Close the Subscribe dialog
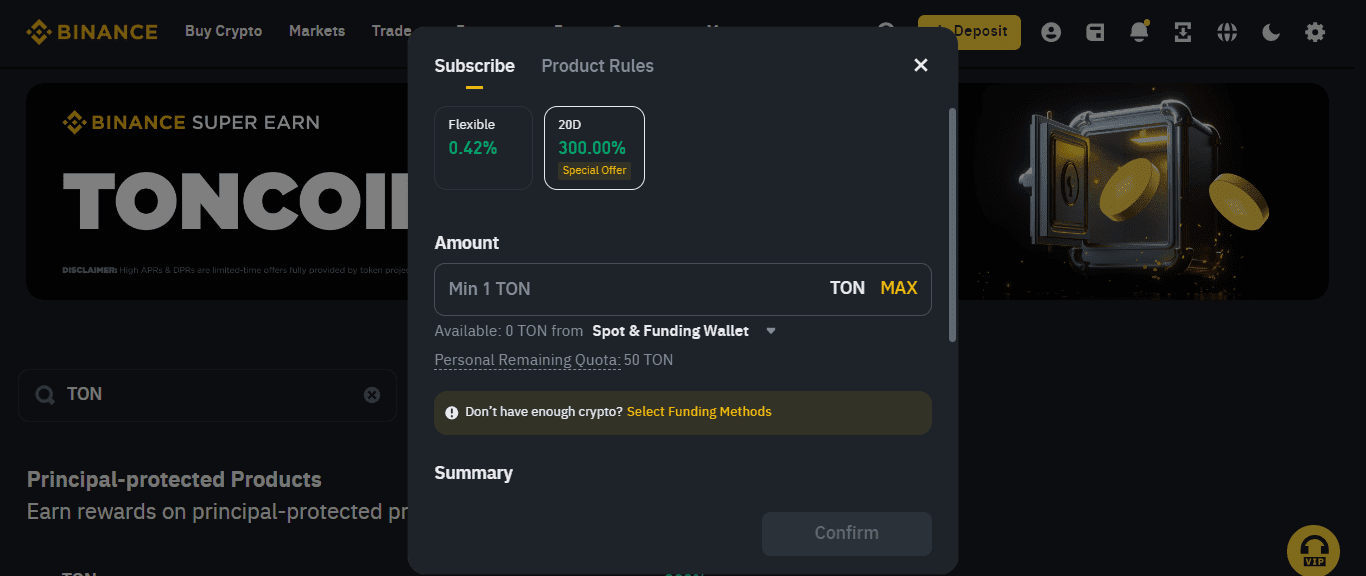 pyautogui.click(x=921, y=65)
